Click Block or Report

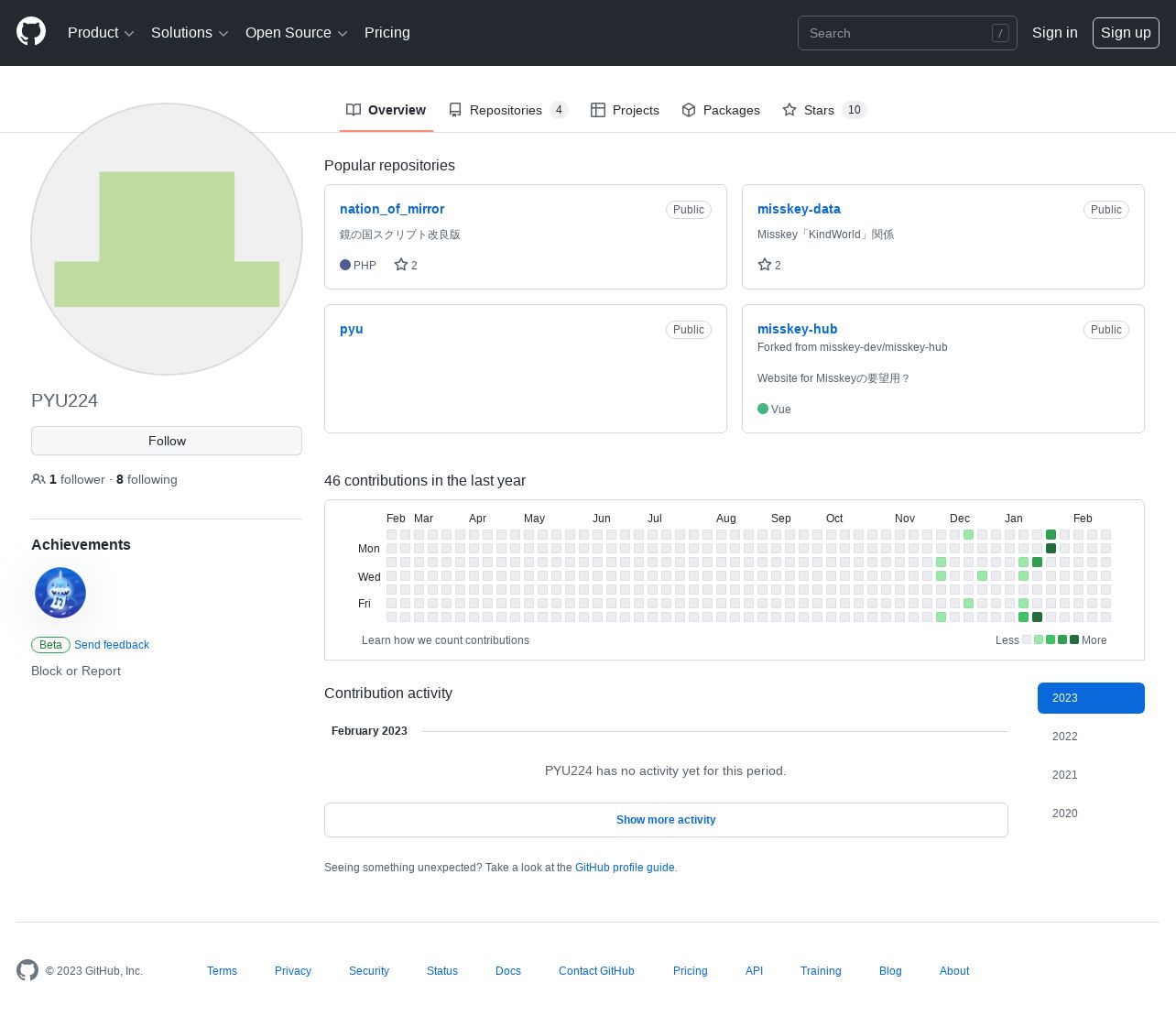pos(76,671)
